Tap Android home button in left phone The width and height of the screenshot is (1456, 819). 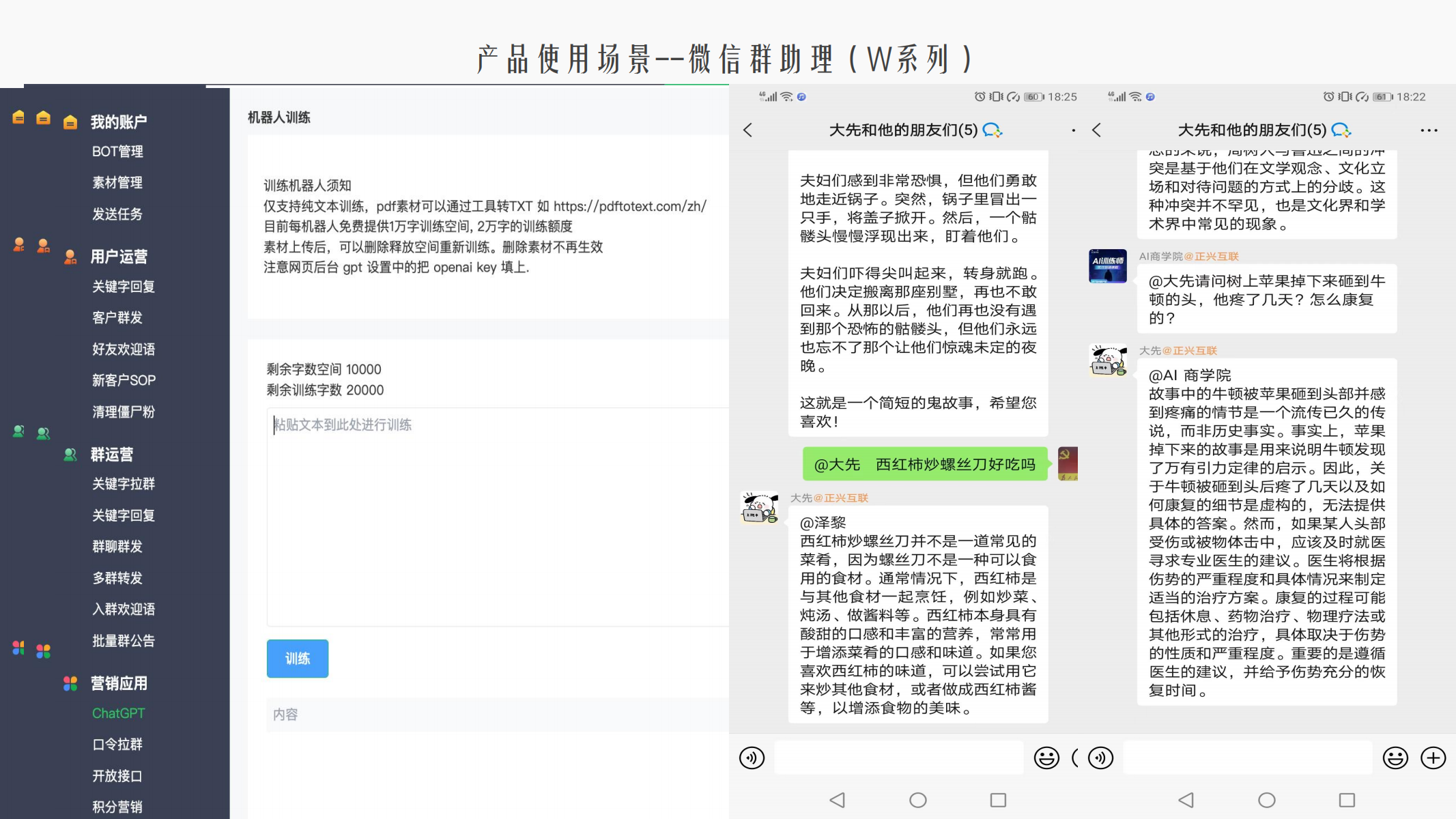918,800
